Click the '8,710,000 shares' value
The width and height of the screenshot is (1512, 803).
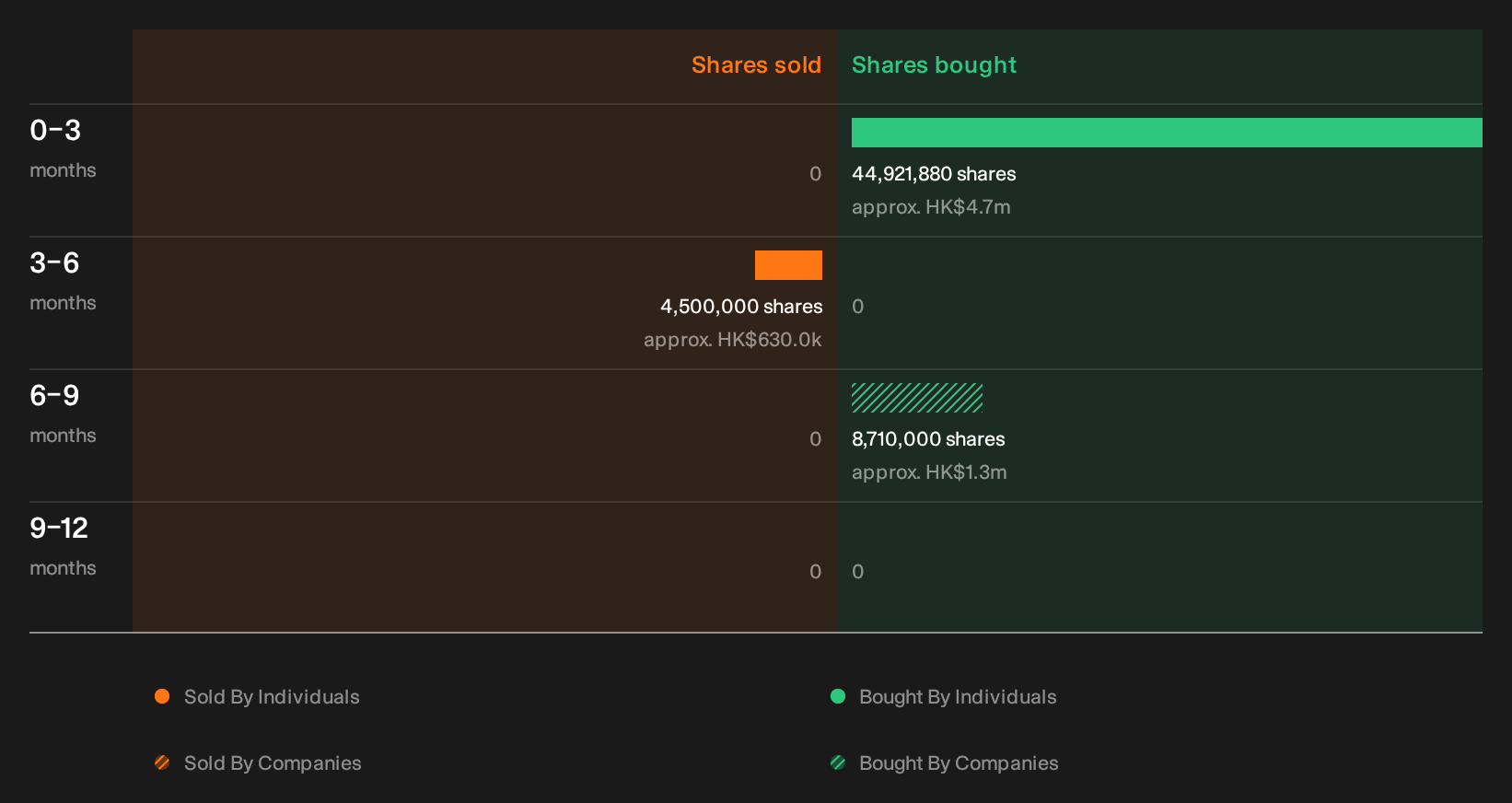(x=928, y=439)
